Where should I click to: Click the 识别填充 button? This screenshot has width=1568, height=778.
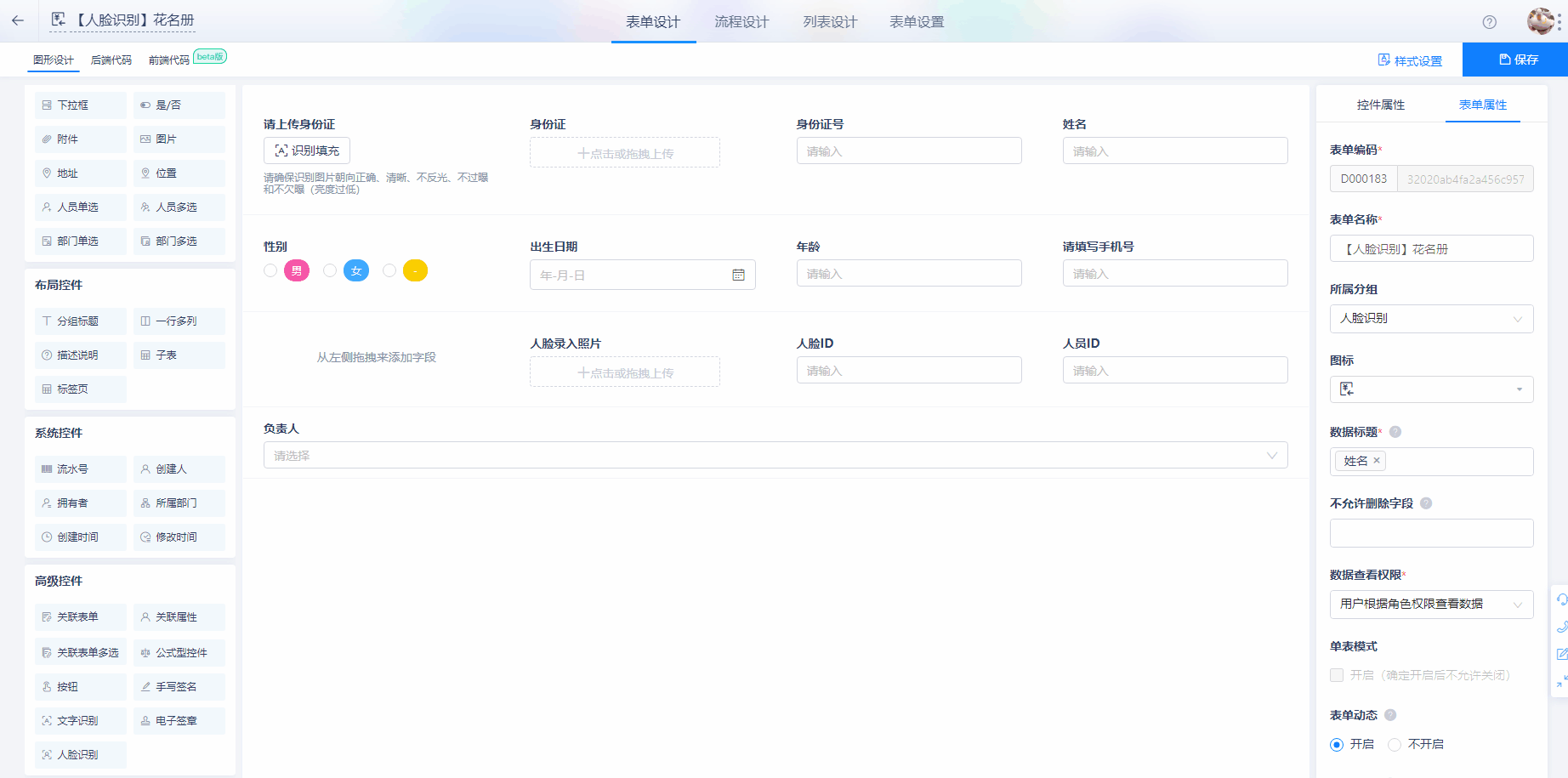307,150
